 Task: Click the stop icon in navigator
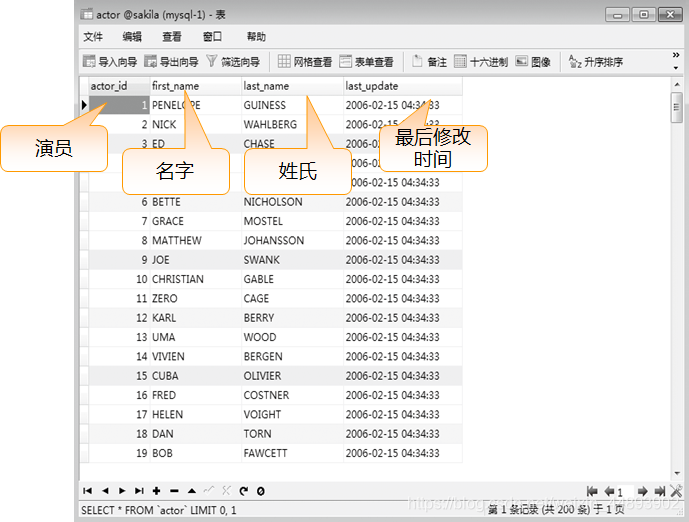click(x=261, y=491)
